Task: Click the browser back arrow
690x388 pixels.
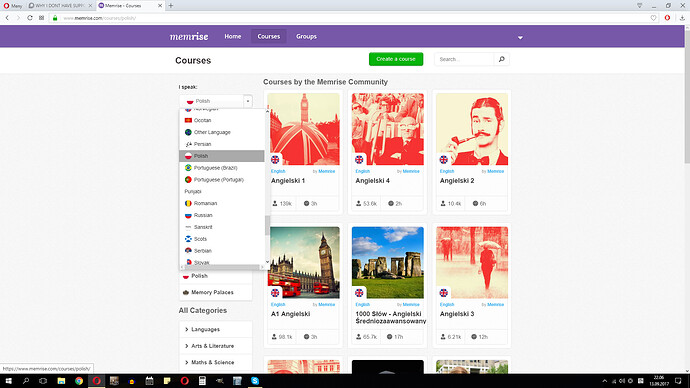Action: (x=7, y=18)
